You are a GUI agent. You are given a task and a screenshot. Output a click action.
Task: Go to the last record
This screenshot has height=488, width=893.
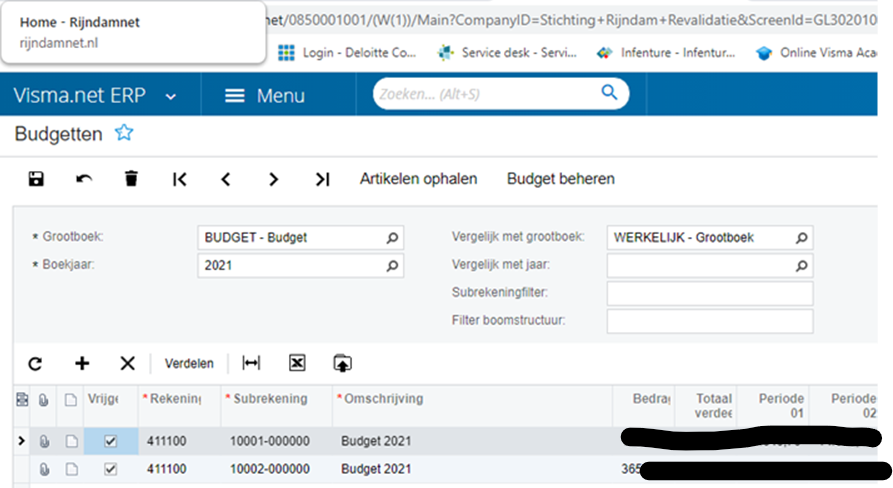click(x=322, y=179)
